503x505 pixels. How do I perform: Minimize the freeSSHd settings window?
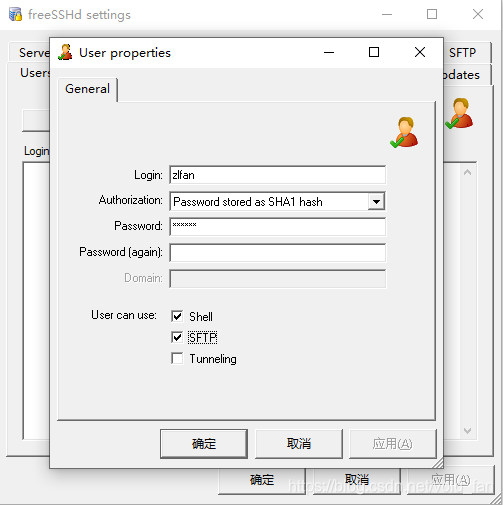(387, 14)
